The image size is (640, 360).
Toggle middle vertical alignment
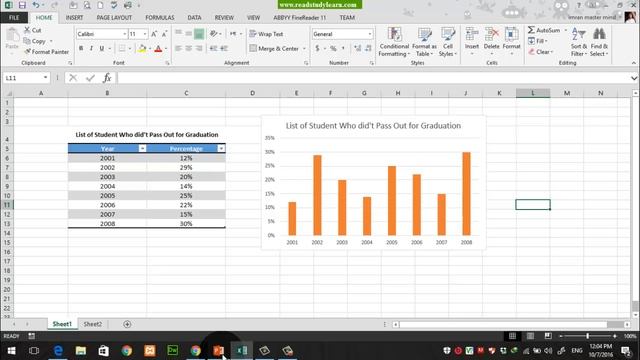(189, 34)
